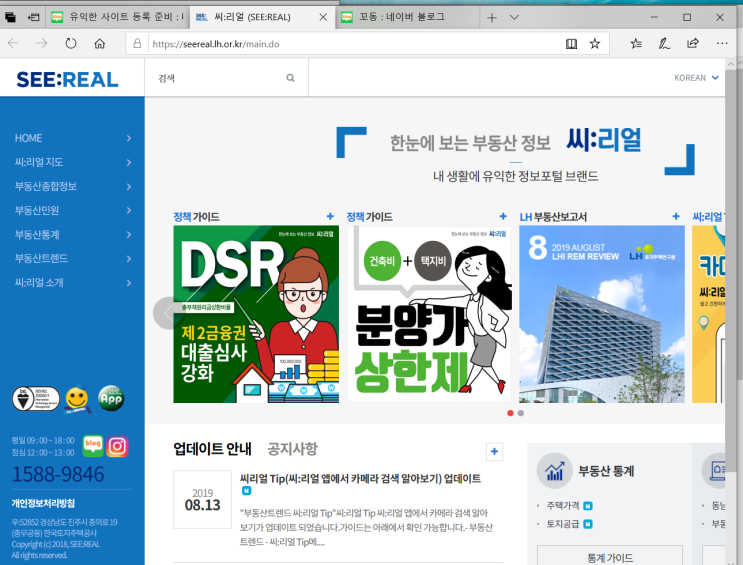Screen dimensions: 743x565
Task: Open reading view book icon
Action: click(x=571, y=44)
